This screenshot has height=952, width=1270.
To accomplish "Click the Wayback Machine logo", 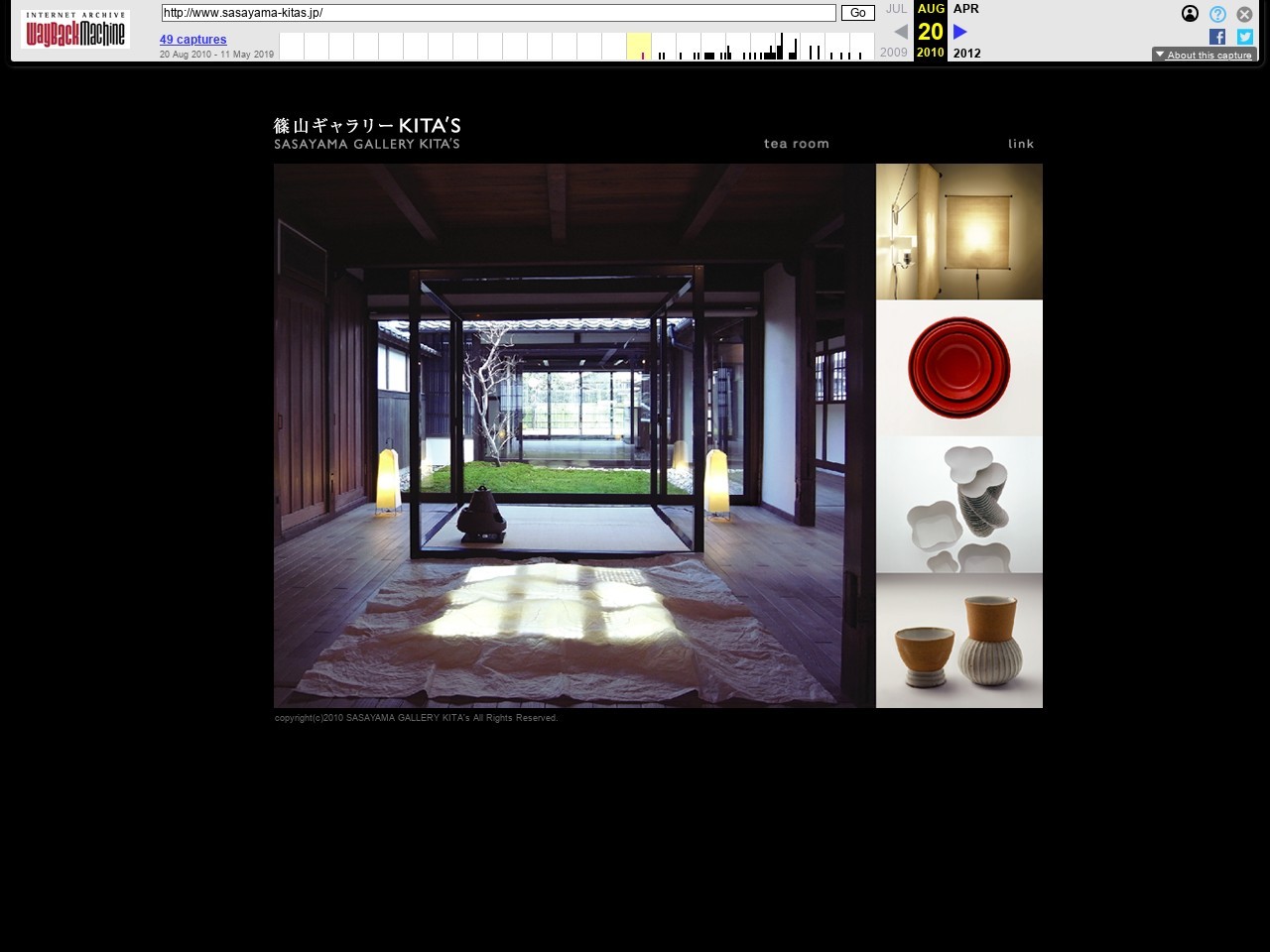I will [x=75, y=30].
